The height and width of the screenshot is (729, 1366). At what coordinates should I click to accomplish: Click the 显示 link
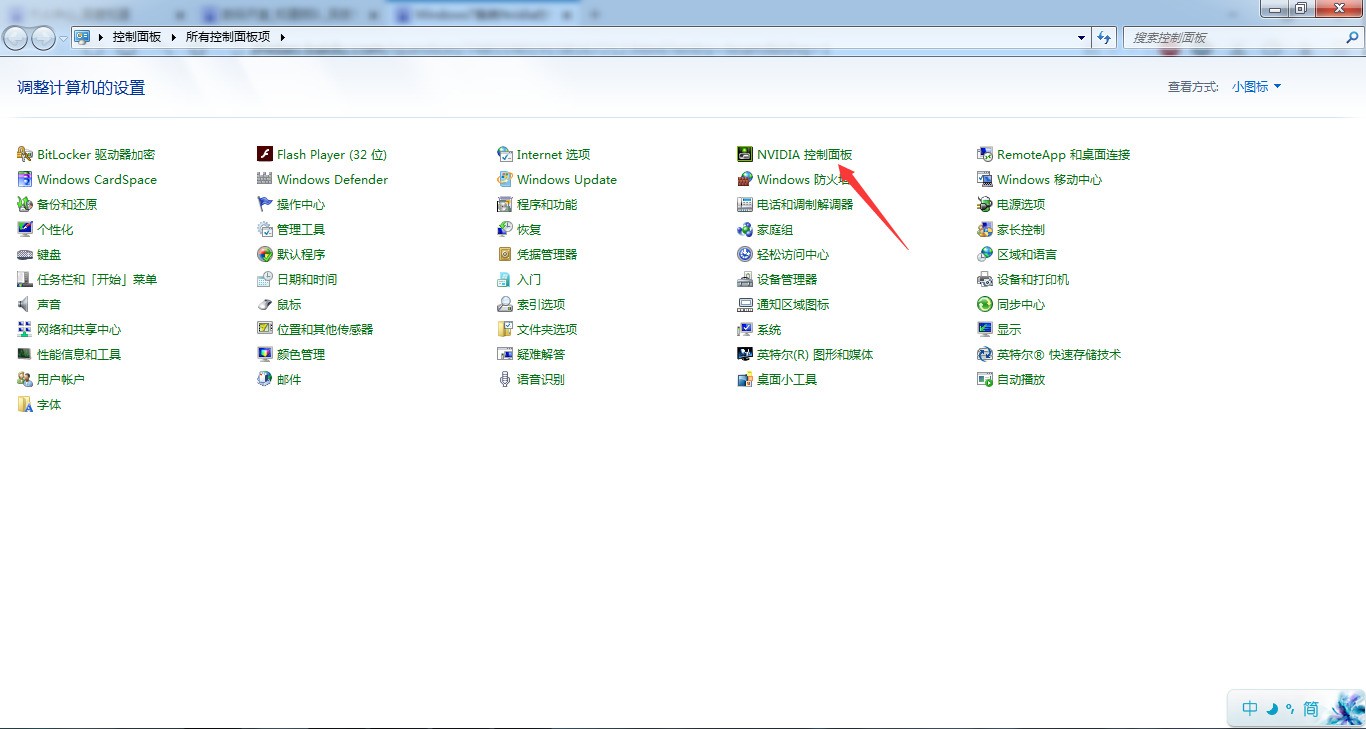(x=1009, y=329)
